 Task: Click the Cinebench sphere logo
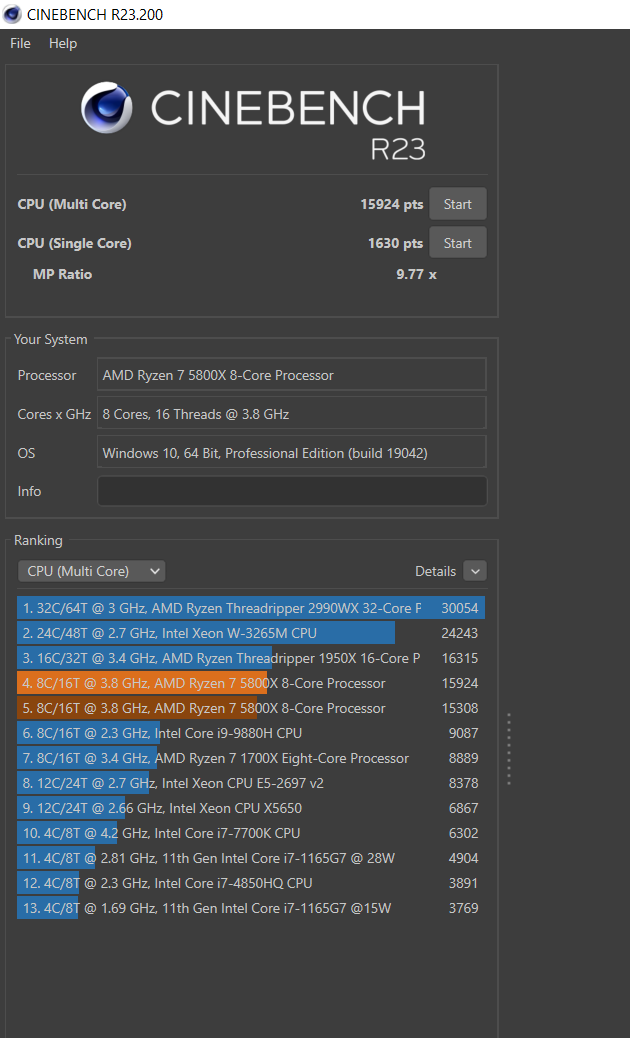tap(107, 107)
